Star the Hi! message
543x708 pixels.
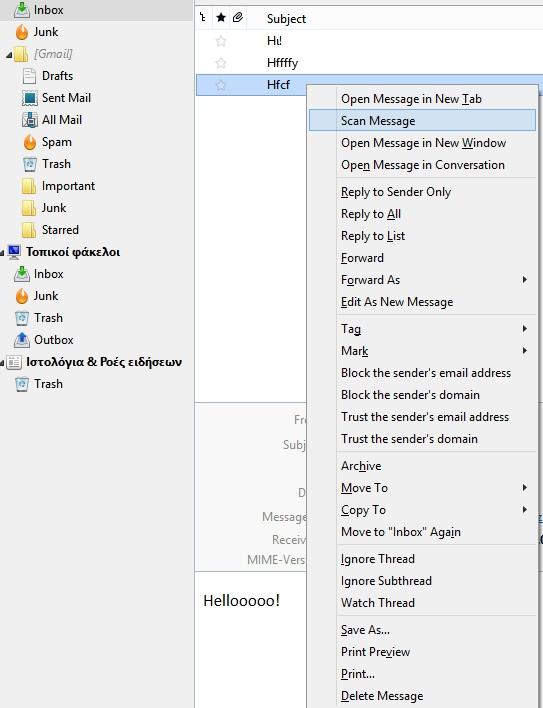tap(221, 41)
